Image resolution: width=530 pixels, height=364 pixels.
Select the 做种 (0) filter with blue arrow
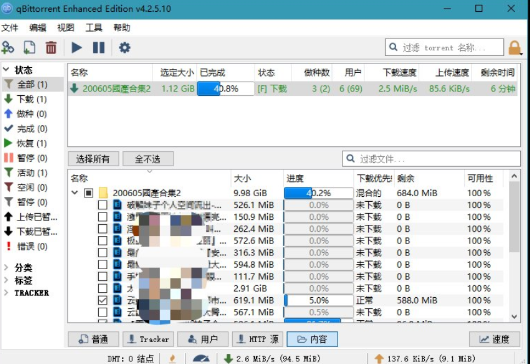click(33, 114)
